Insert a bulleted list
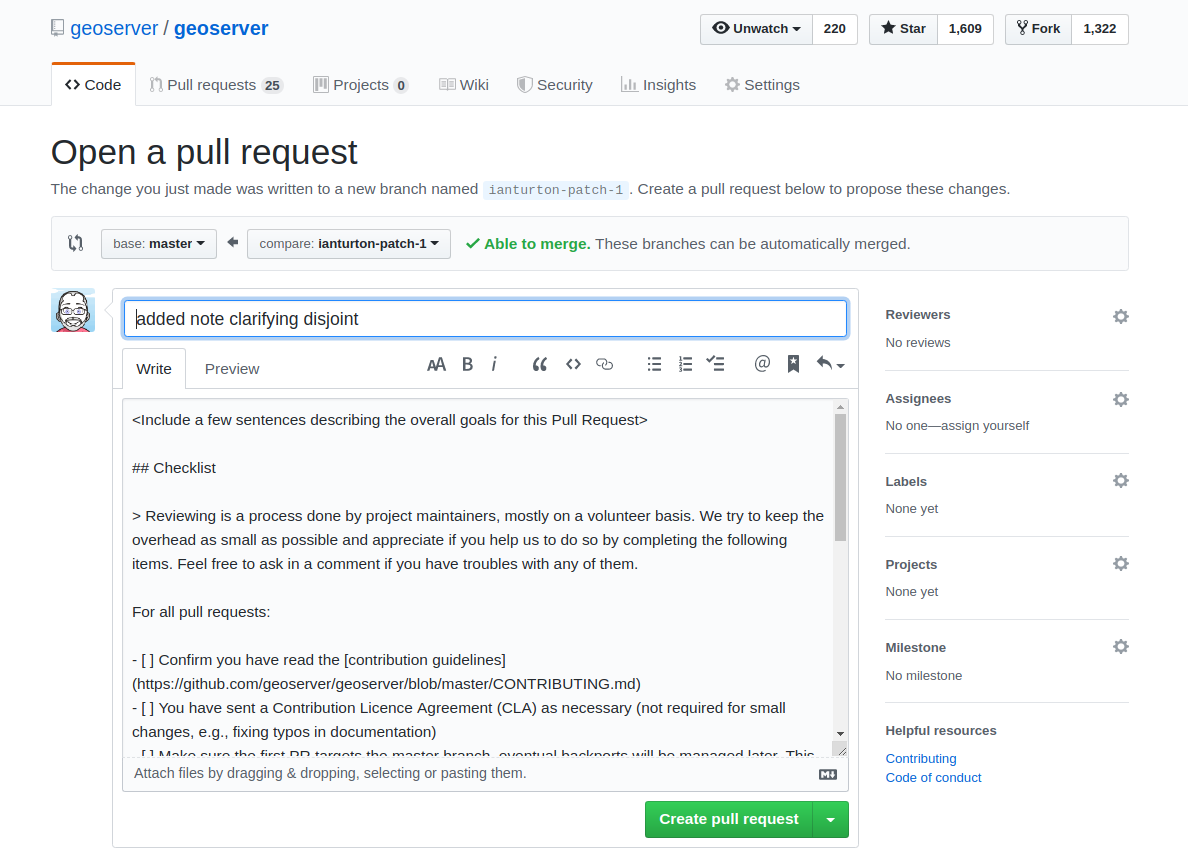Screen dimensions: 1188x859 (655, 364)
